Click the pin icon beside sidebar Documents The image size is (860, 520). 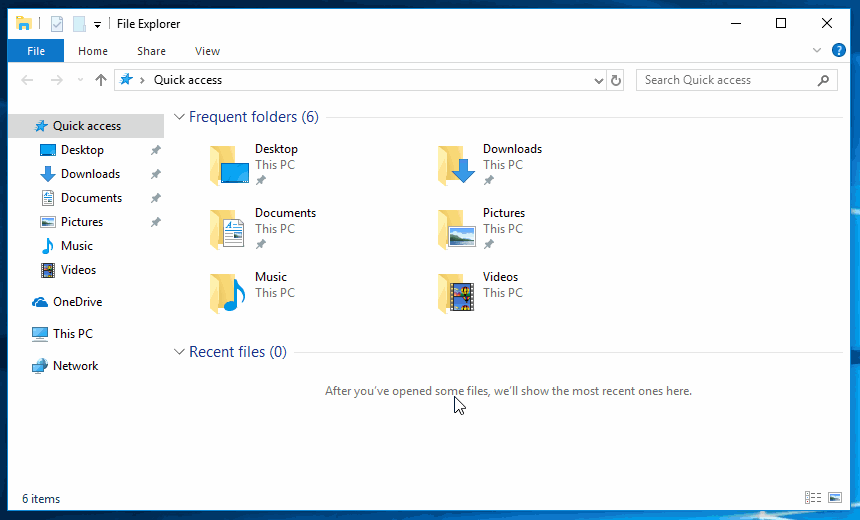tap(156, 198)
